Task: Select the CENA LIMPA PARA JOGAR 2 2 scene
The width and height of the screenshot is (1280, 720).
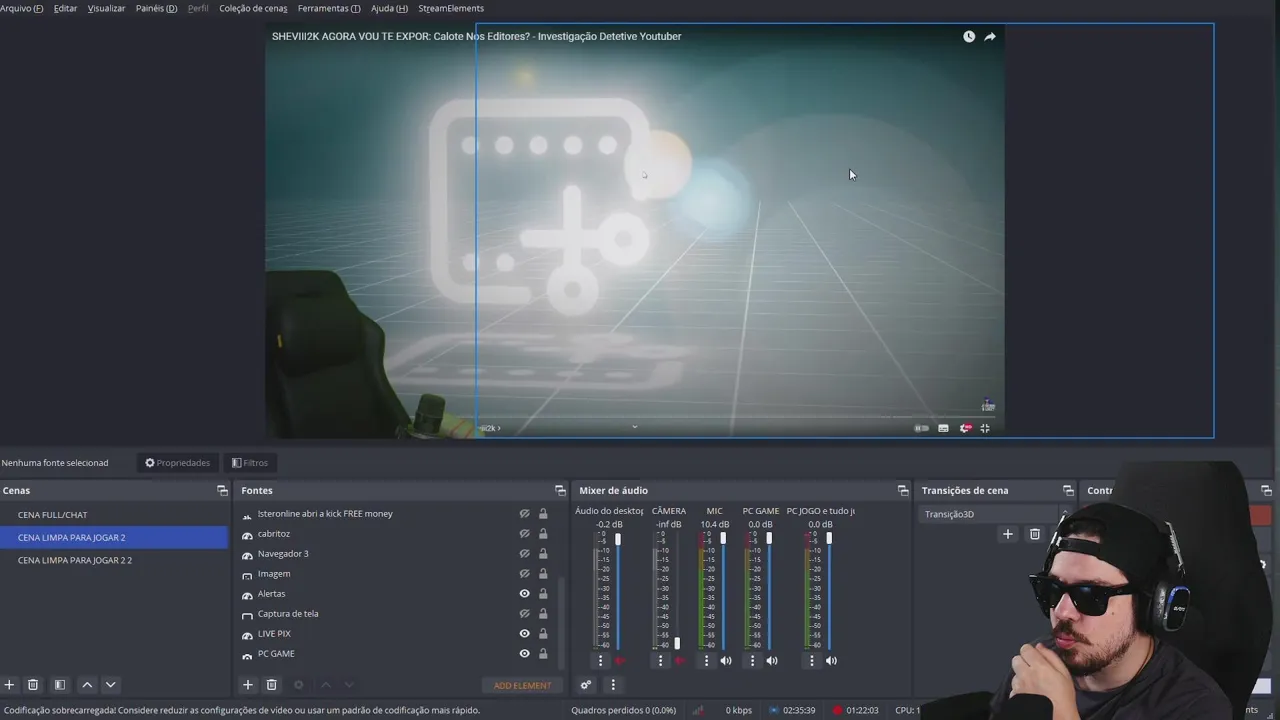Action: (115, 560)
